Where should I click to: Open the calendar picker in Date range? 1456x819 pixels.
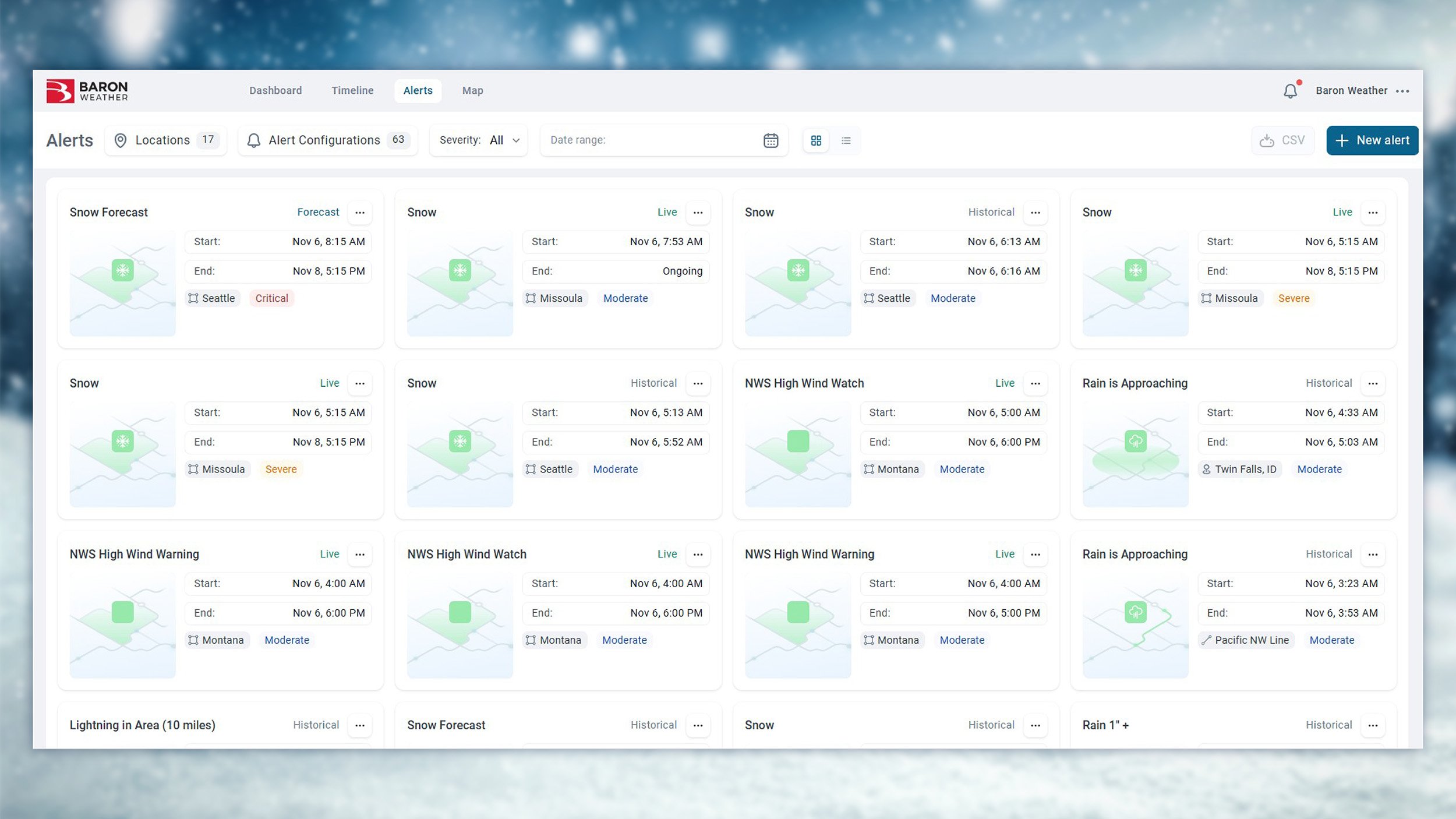[x=770, y=140]
